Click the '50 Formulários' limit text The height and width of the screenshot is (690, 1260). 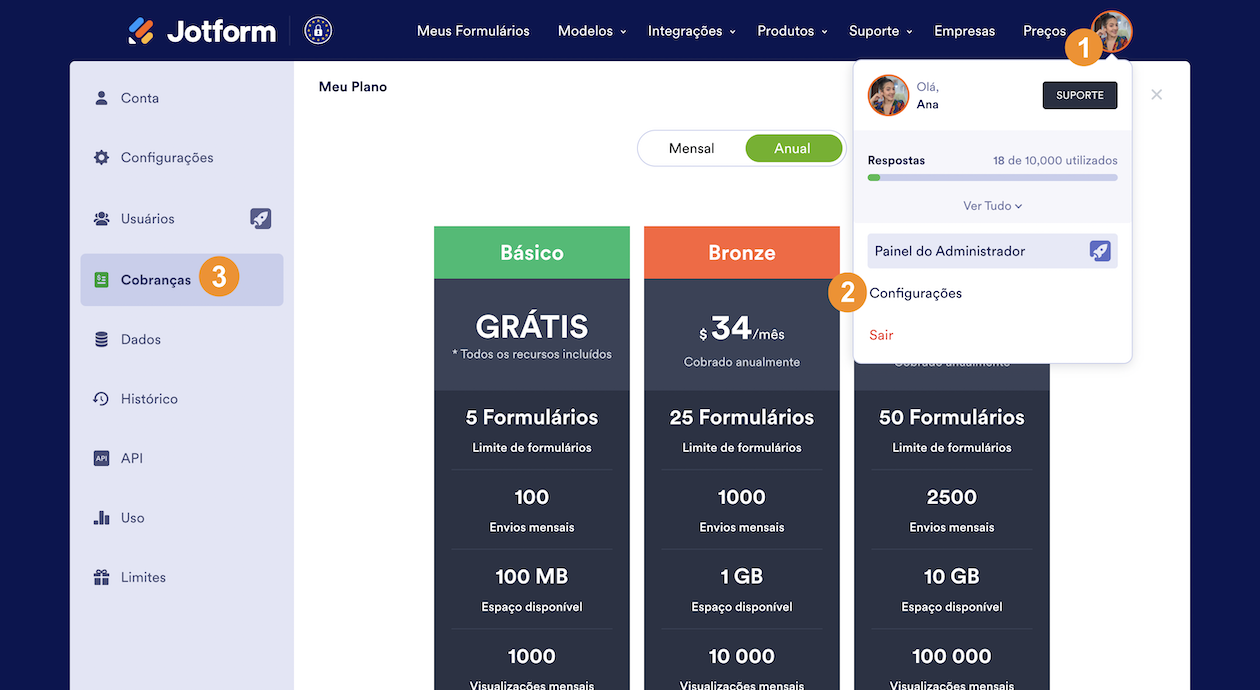pyautogui.click(x=952, y=418)
